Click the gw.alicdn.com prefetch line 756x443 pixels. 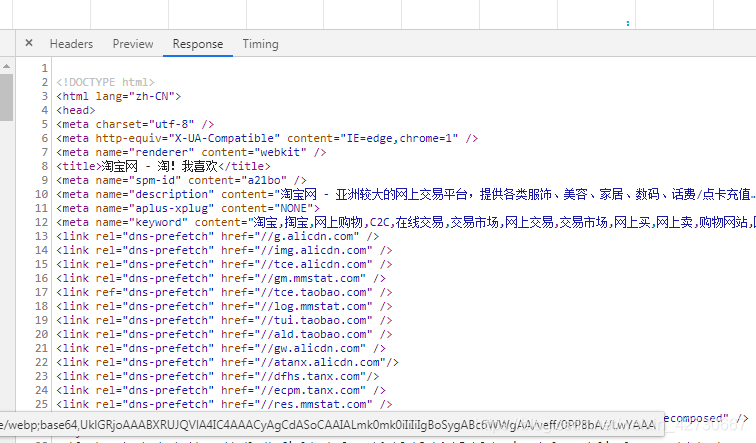point(221,348)
